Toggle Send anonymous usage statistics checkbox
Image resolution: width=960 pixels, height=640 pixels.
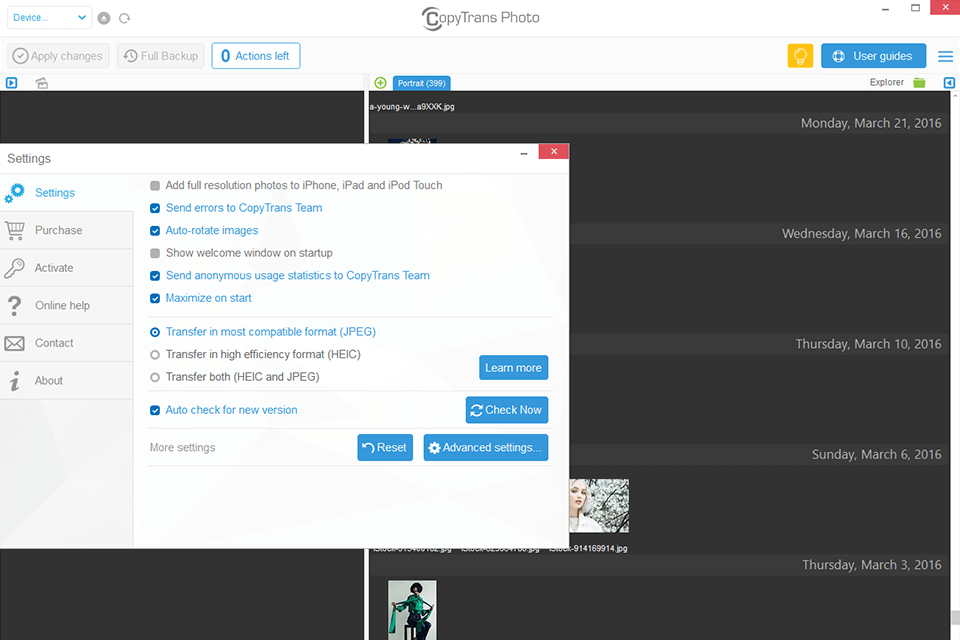click(155, 276)
